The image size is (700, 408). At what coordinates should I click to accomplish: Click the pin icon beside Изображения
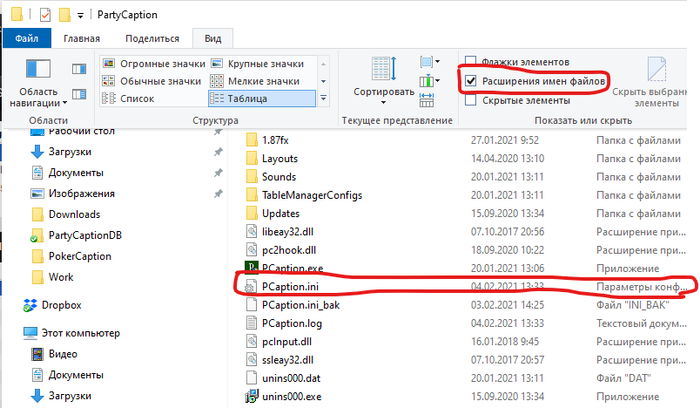218,194
